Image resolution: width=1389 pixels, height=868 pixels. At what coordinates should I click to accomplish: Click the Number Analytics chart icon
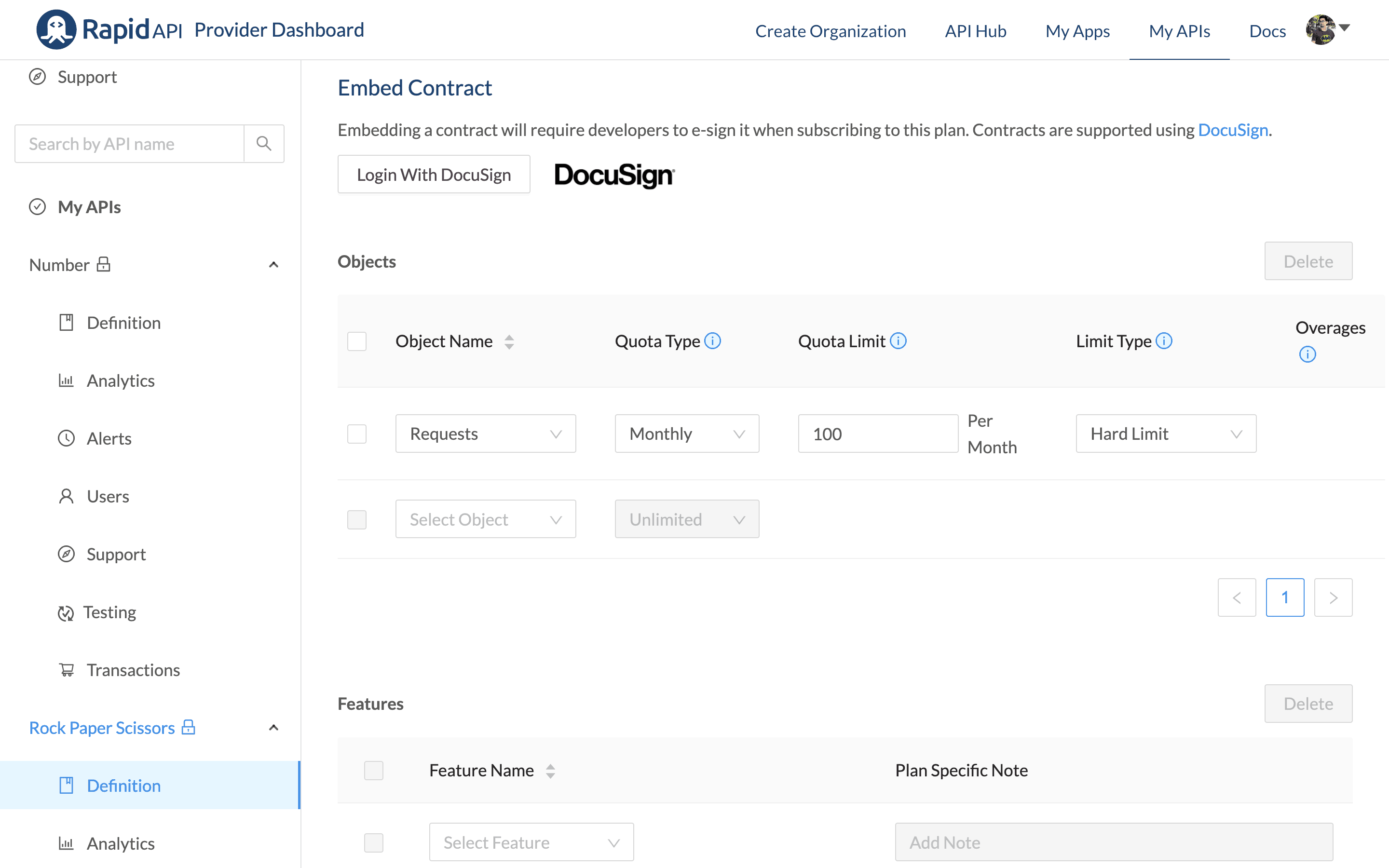pos(67,380)
